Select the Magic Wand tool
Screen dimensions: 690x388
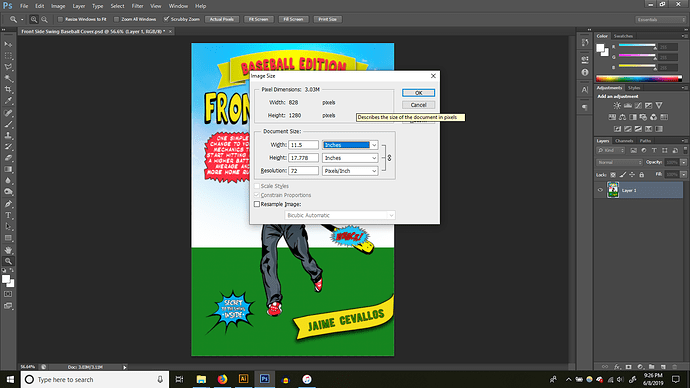pos(8,78)
